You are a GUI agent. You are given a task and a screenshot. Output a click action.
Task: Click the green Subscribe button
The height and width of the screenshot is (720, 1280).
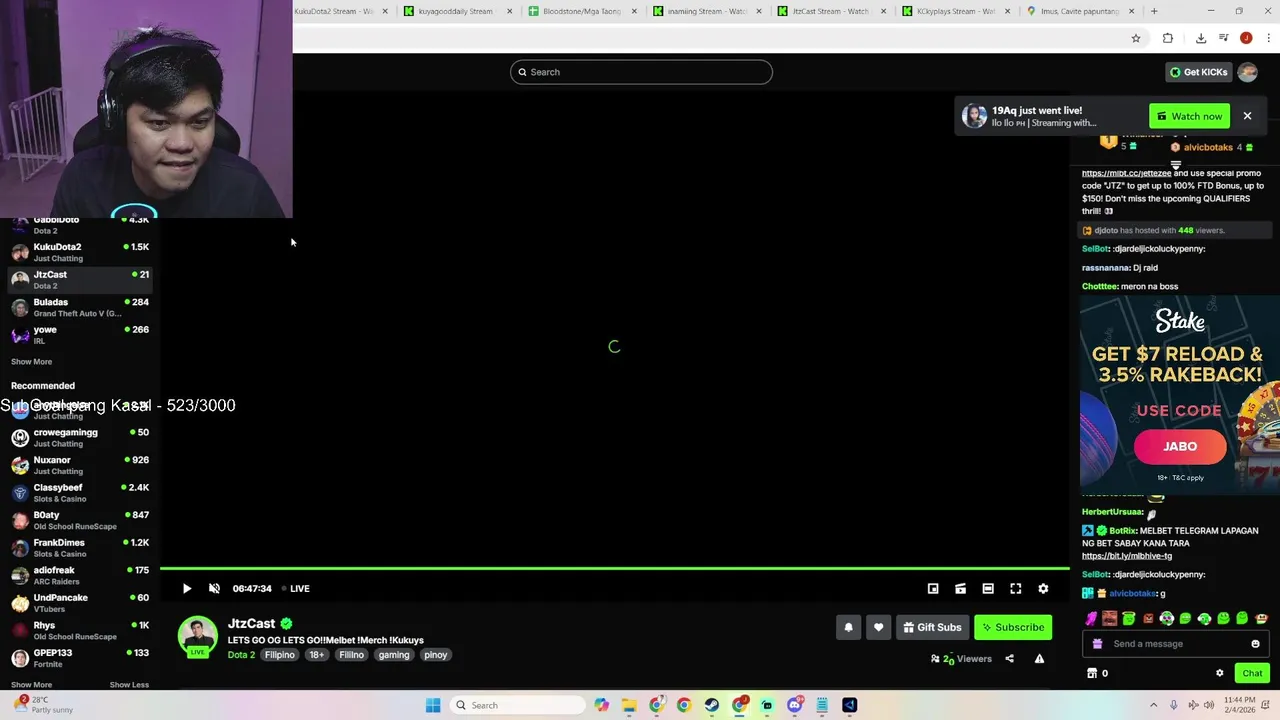click(1013, 627)
